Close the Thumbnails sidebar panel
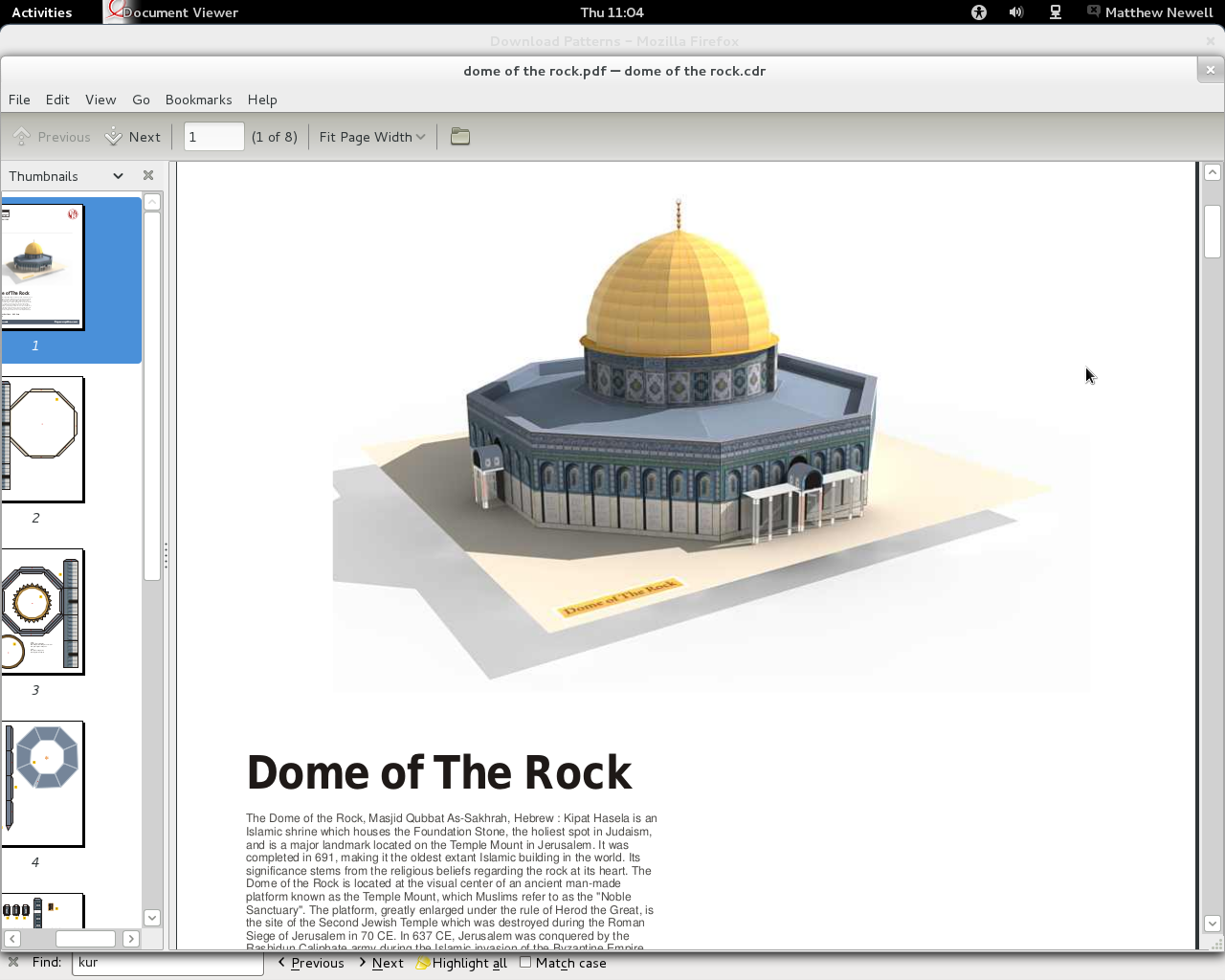 (148, 175)
